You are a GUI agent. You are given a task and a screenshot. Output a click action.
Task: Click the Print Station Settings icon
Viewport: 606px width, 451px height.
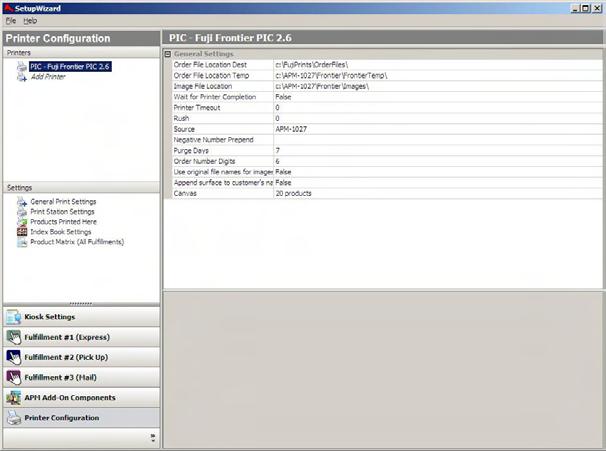point(22,212)
